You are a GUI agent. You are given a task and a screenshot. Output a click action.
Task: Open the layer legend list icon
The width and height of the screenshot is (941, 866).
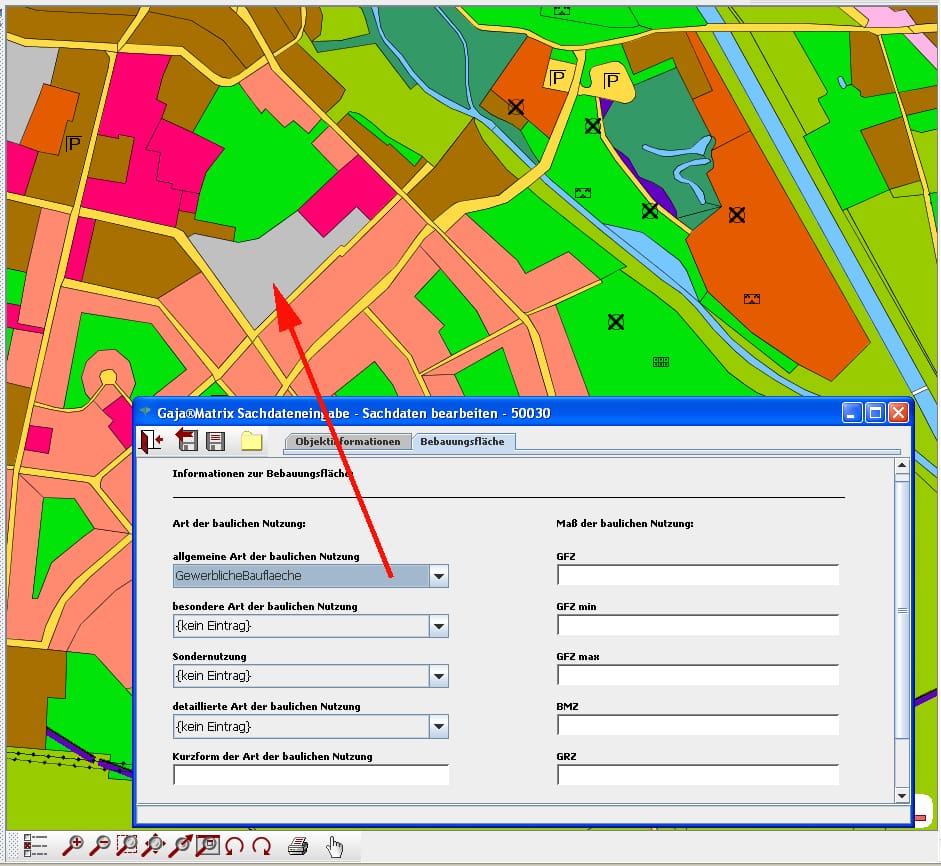(35, 846)
